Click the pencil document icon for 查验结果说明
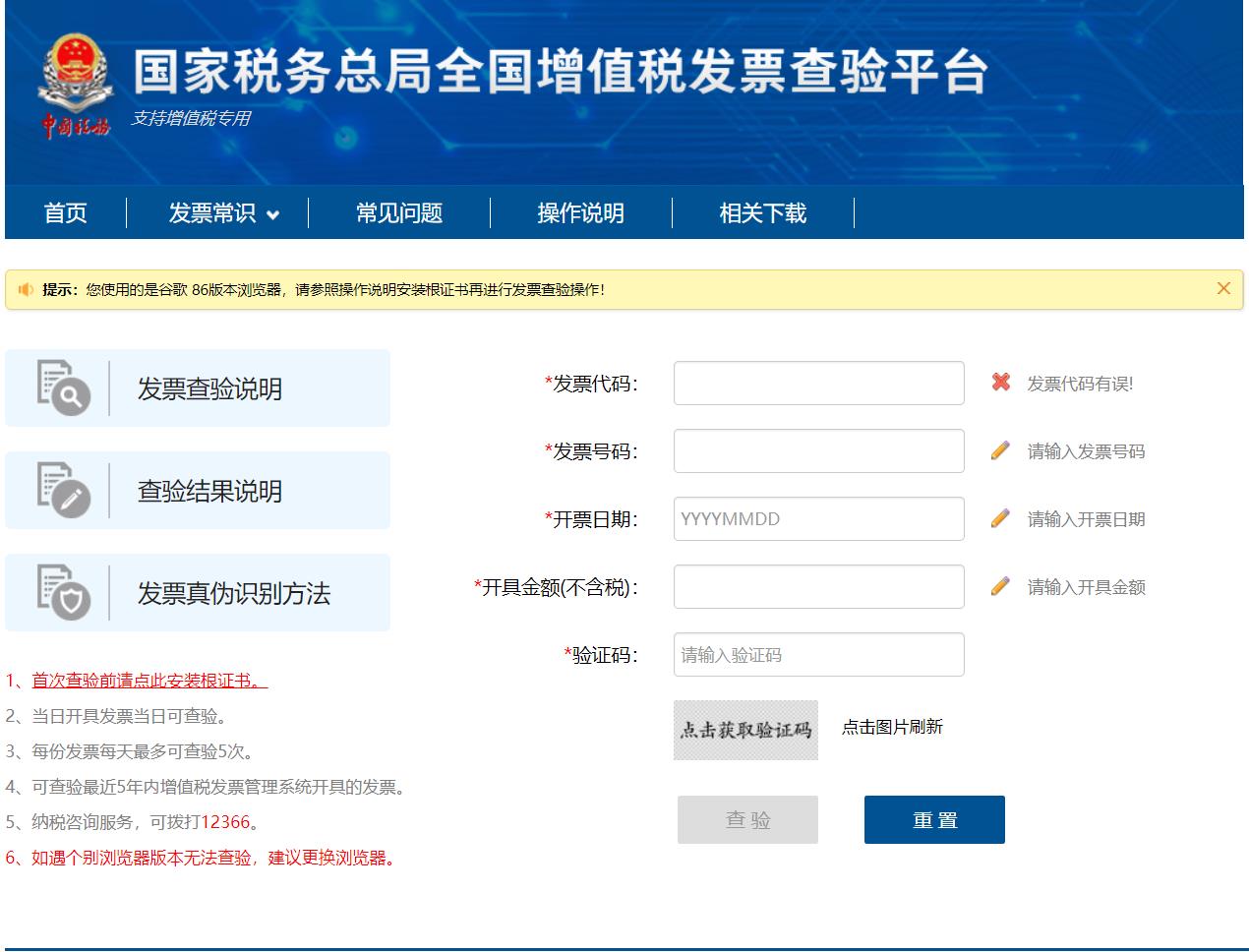This screenshot has height=952, width=1249. click(63, 490)
